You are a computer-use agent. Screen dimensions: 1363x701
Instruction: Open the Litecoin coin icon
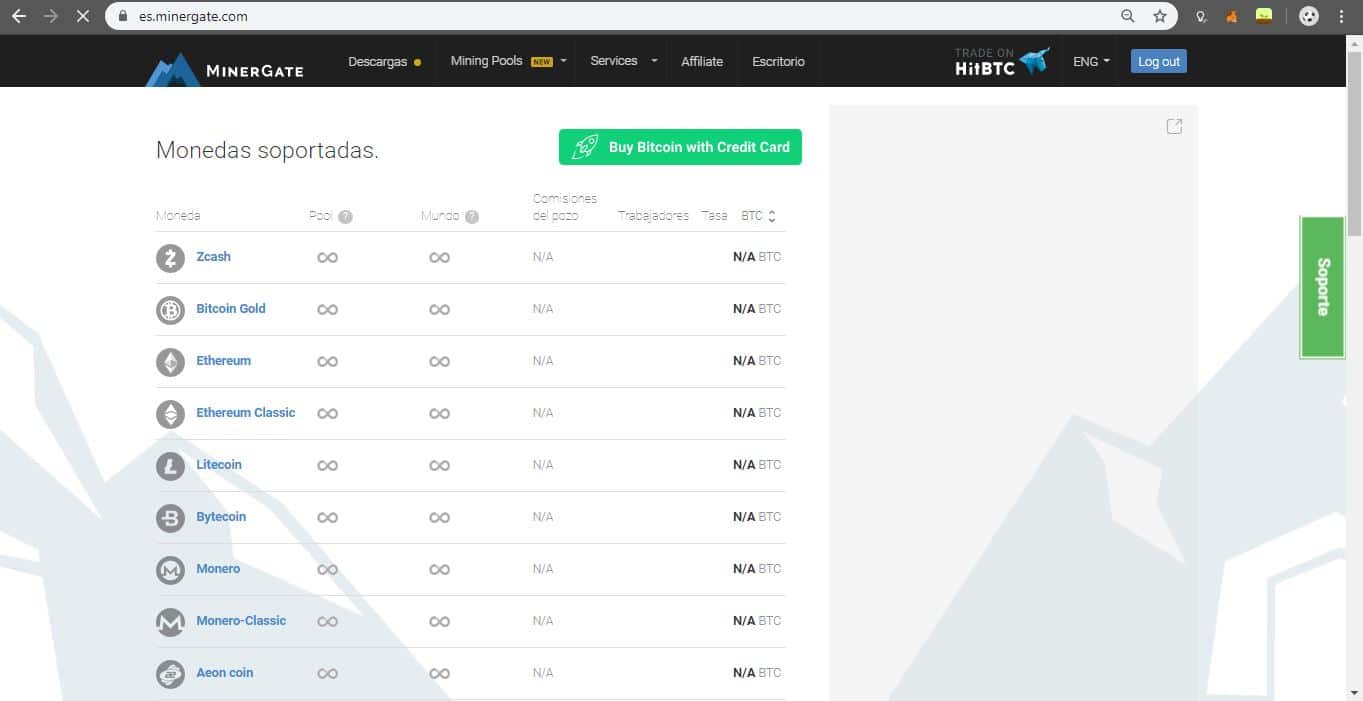pyautogui.click(x=171, y=466)
